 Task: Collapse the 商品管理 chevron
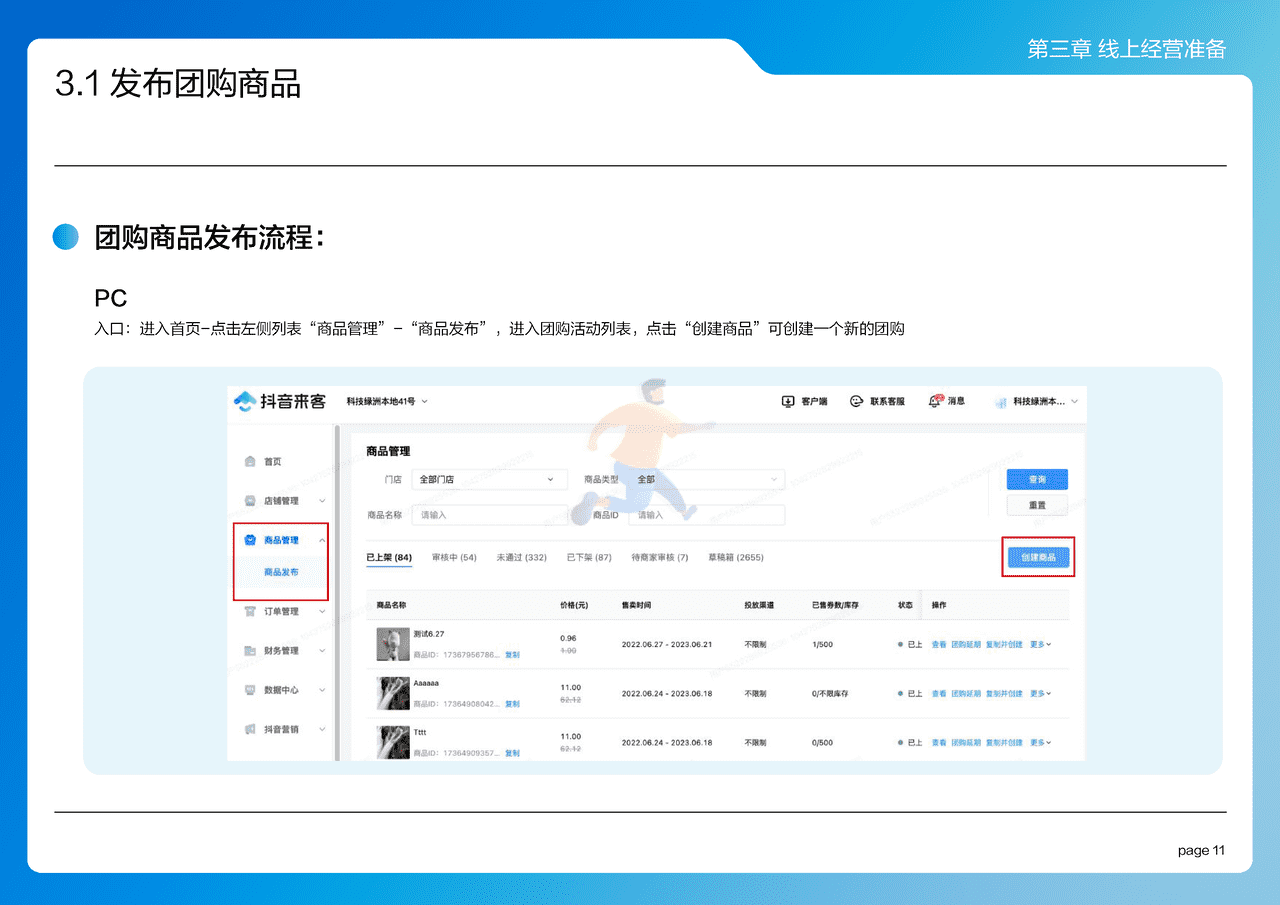(x=322, y=540)
